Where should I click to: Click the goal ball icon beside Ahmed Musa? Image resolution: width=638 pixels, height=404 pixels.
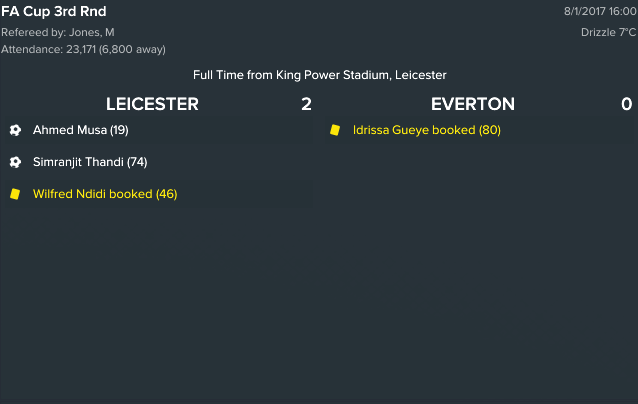click(x=15, y=130)
